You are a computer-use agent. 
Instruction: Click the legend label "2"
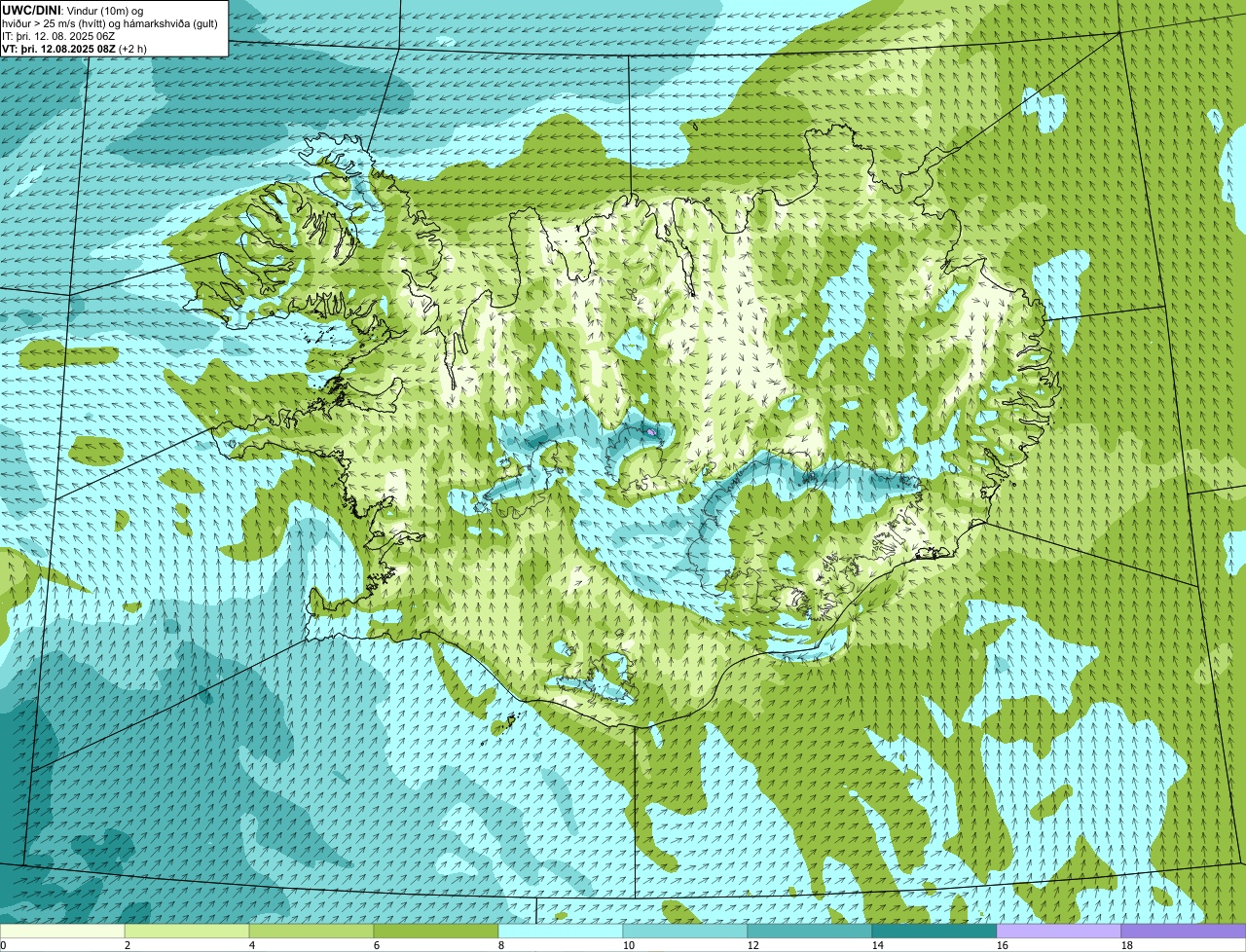pos(128,945)
